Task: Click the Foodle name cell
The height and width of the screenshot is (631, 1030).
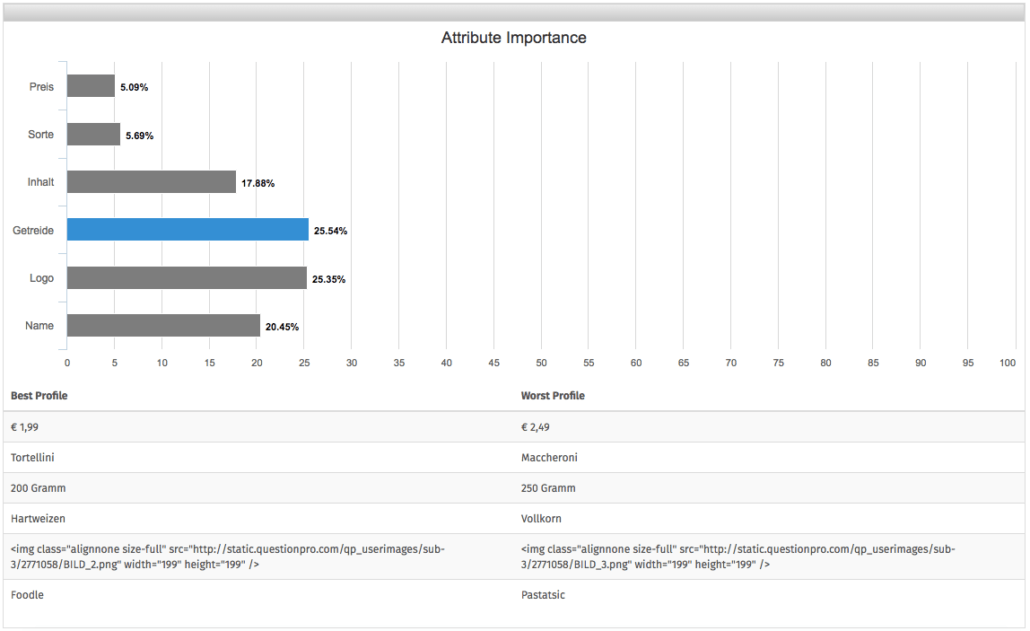Action: pos(27,594)
